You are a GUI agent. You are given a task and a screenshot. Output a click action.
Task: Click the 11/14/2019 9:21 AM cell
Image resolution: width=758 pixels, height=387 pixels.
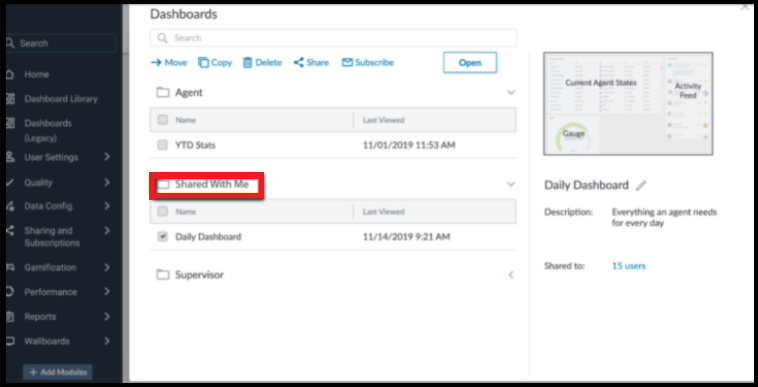point(406,236)
